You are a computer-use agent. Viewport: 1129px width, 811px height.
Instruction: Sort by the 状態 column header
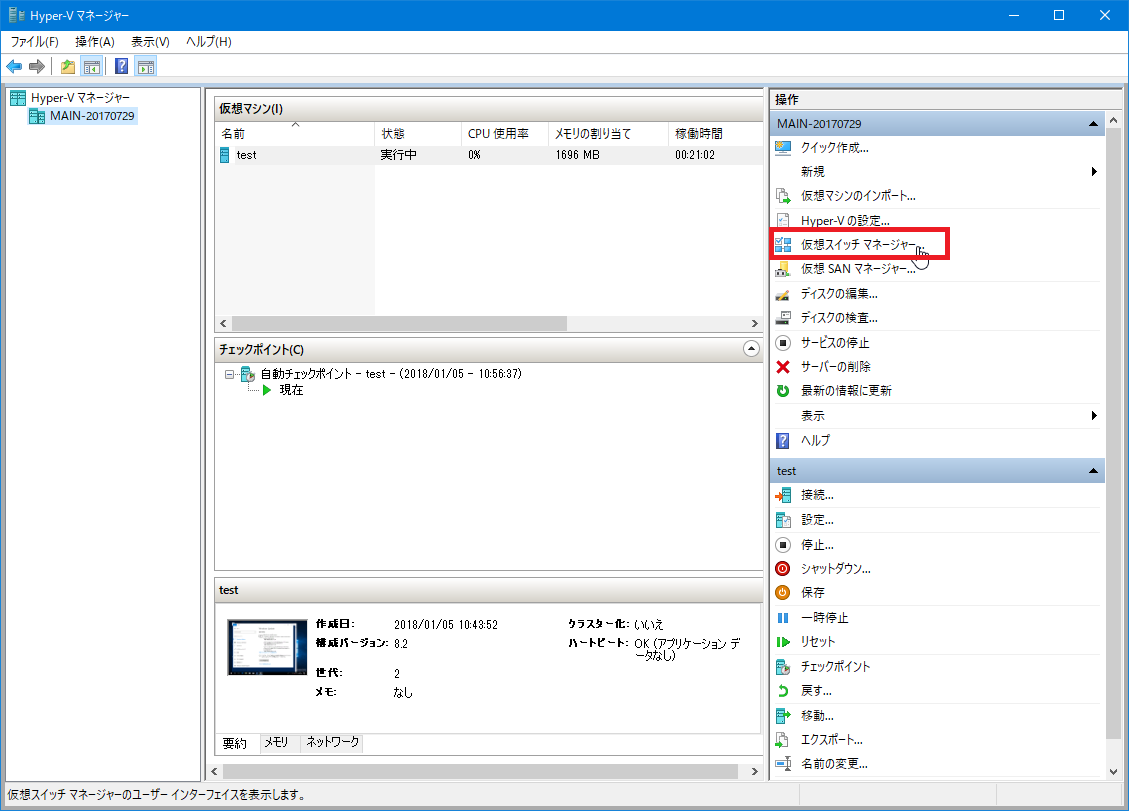418,133
